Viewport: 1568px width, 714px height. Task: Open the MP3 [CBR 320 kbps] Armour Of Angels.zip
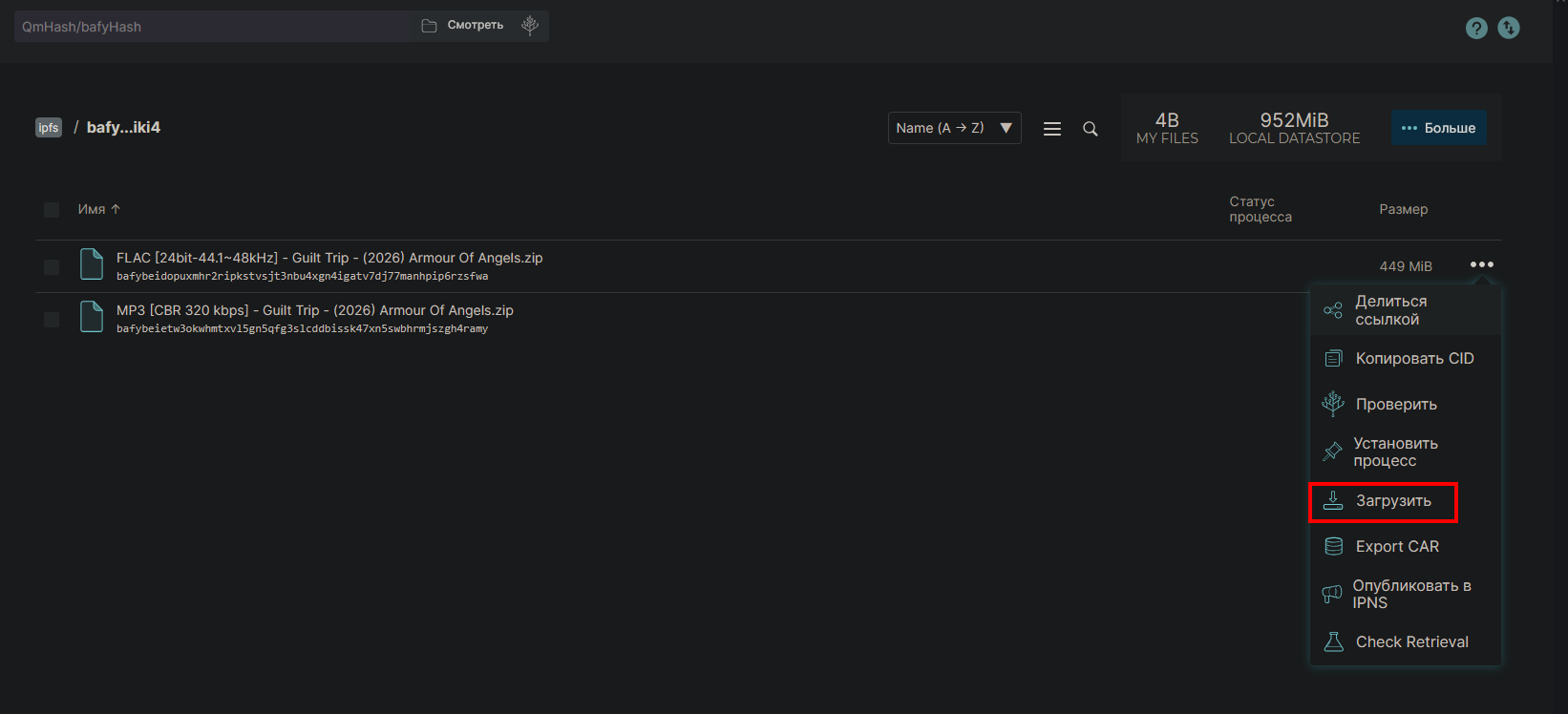[315, 310]
